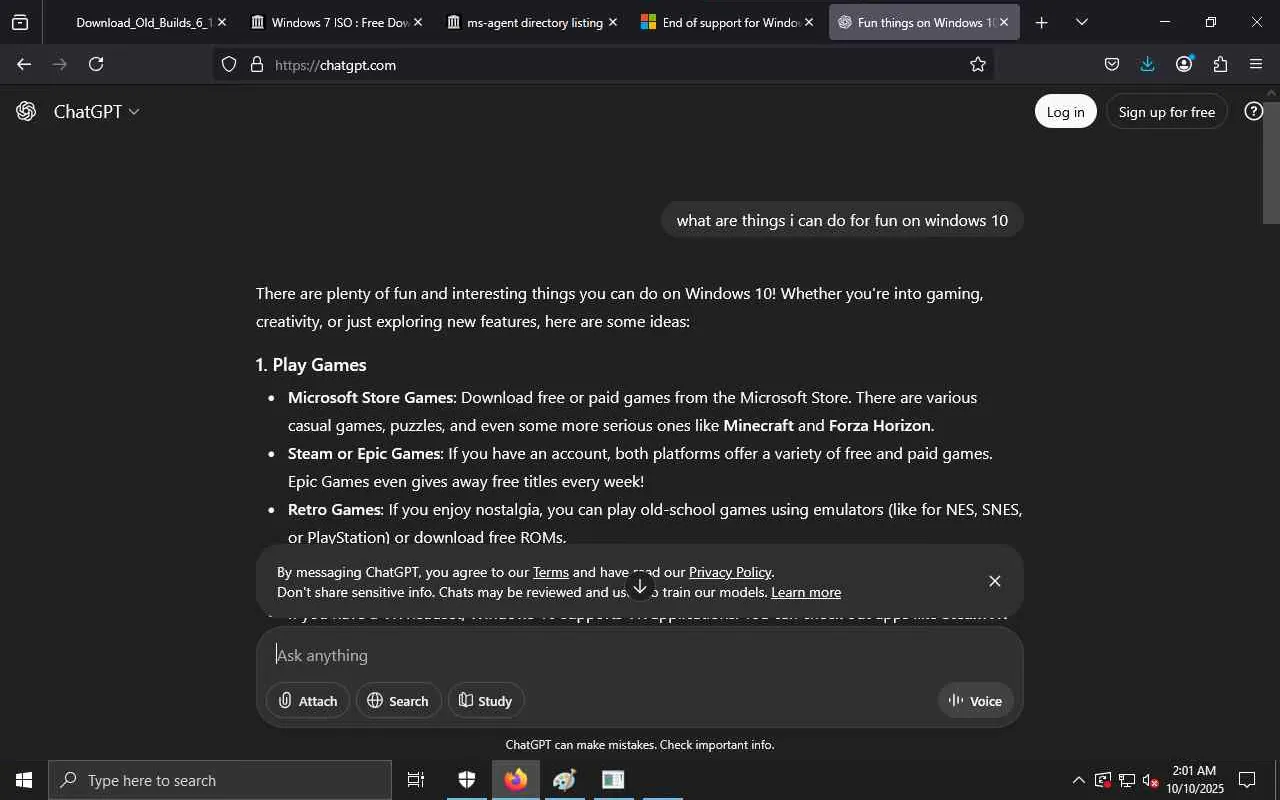Switch to ms-agent directory listing tab
The image size is (1280, 800).
click(532, 22)
